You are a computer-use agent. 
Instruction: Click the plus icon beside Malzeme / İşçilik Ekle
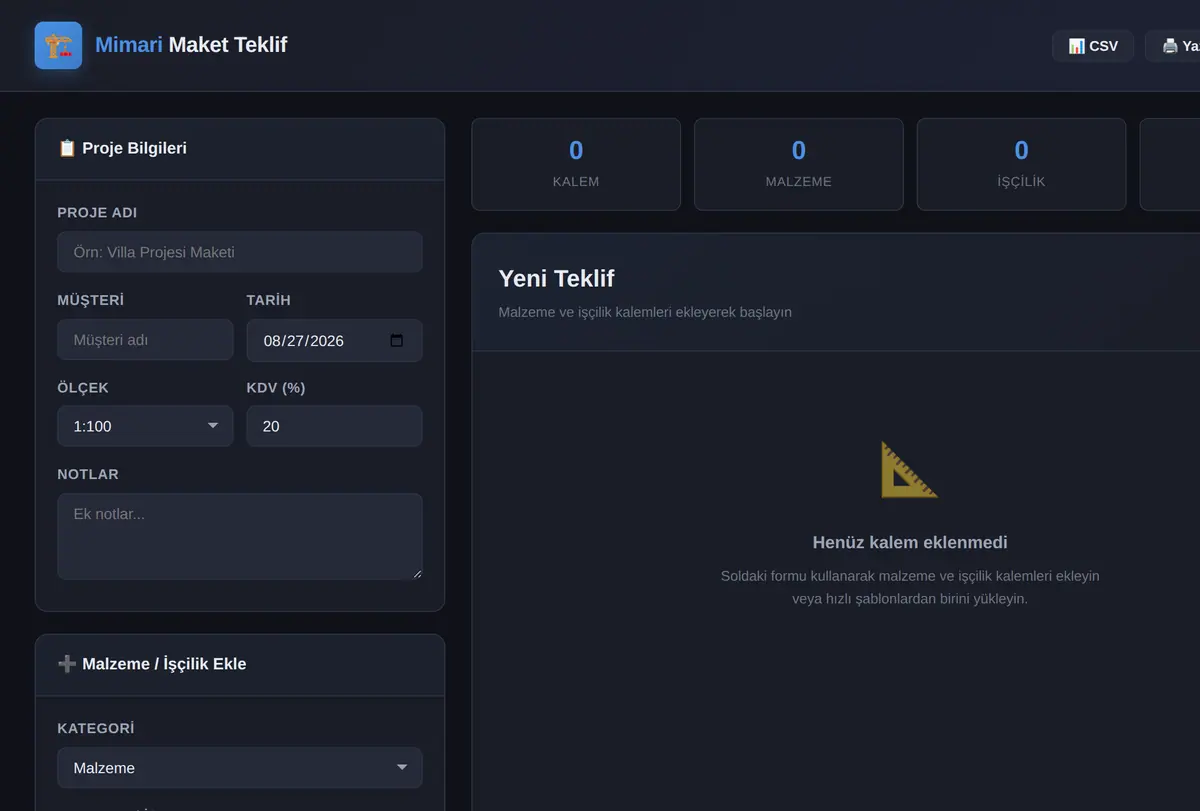[x=67, y=664]
